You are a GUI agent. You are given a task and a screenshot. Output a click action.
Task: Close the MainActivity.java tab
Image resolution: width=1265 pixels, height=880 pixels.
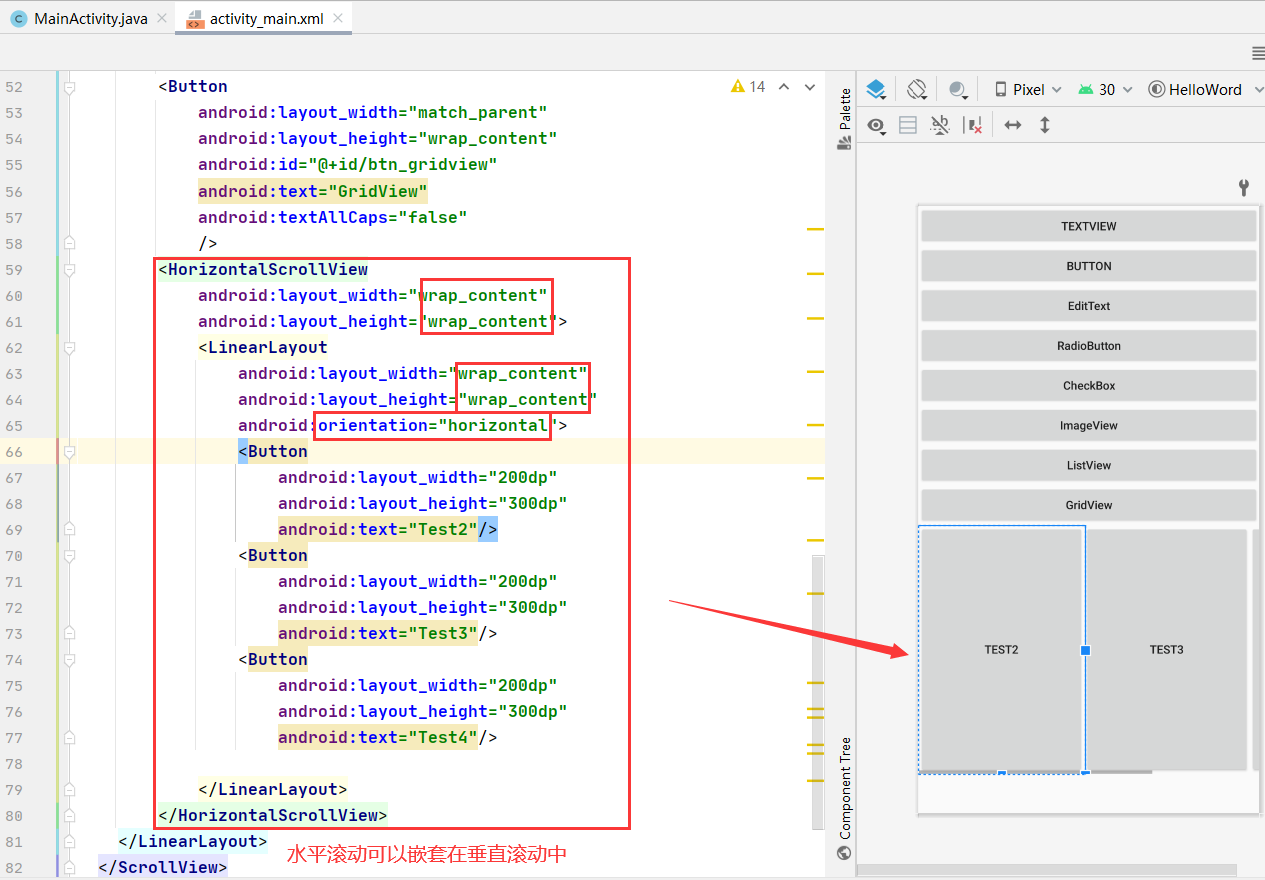(x=162, y=18)
